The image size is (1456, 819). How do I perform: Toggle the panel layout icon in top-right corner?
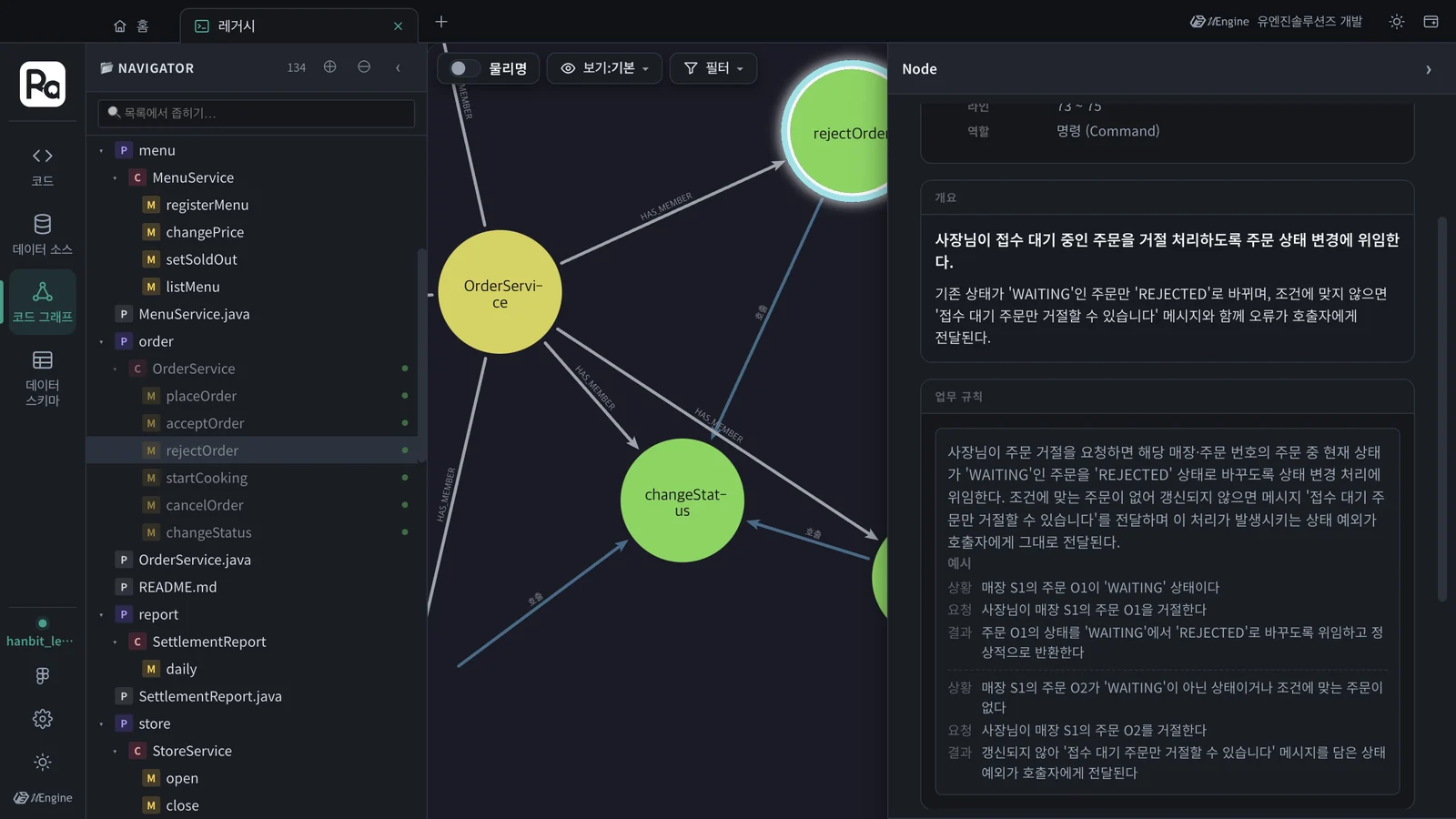[x=1431, y=22]
